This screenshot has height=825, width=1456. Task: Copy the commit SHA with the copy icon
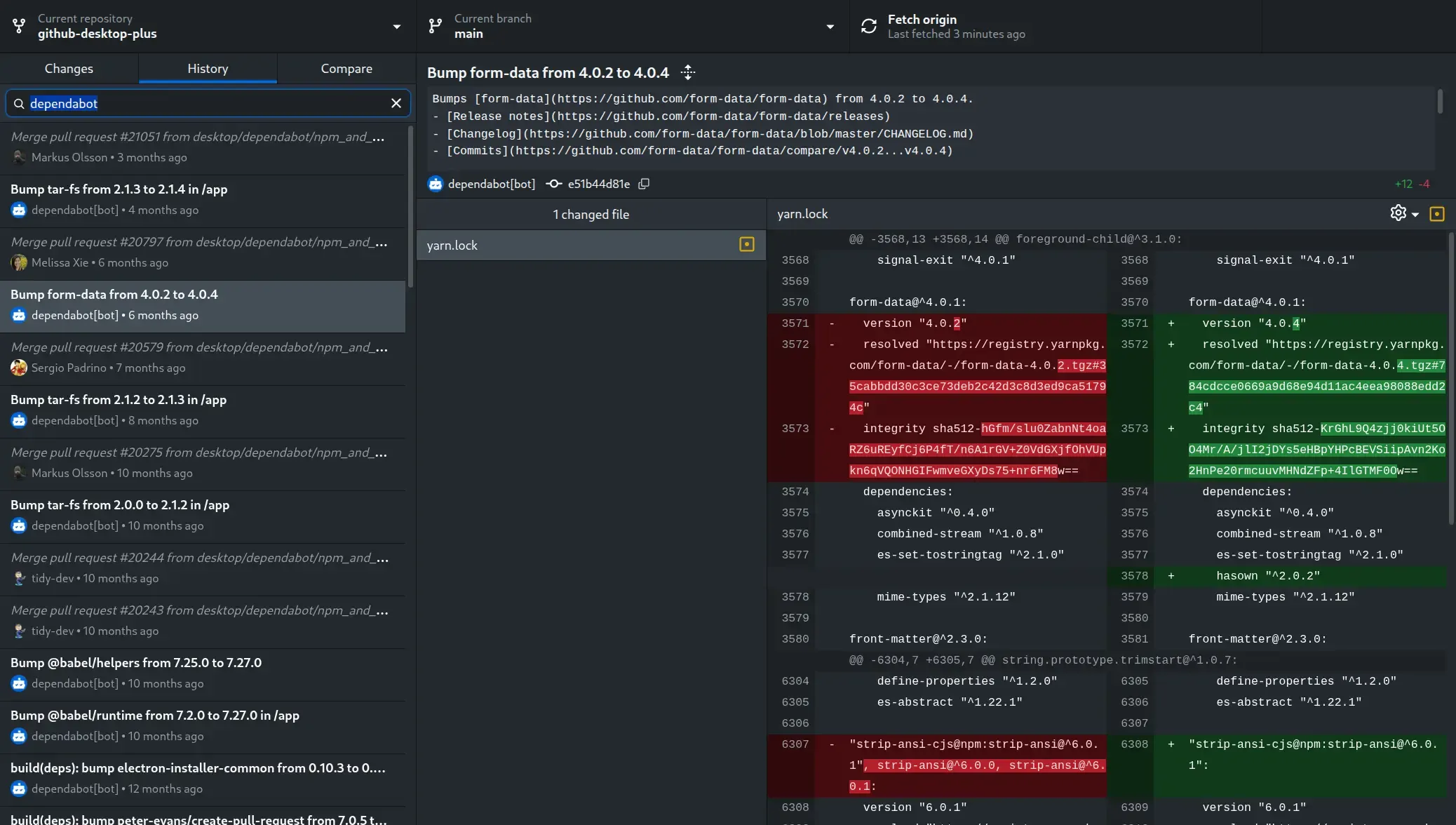(644, 184)
